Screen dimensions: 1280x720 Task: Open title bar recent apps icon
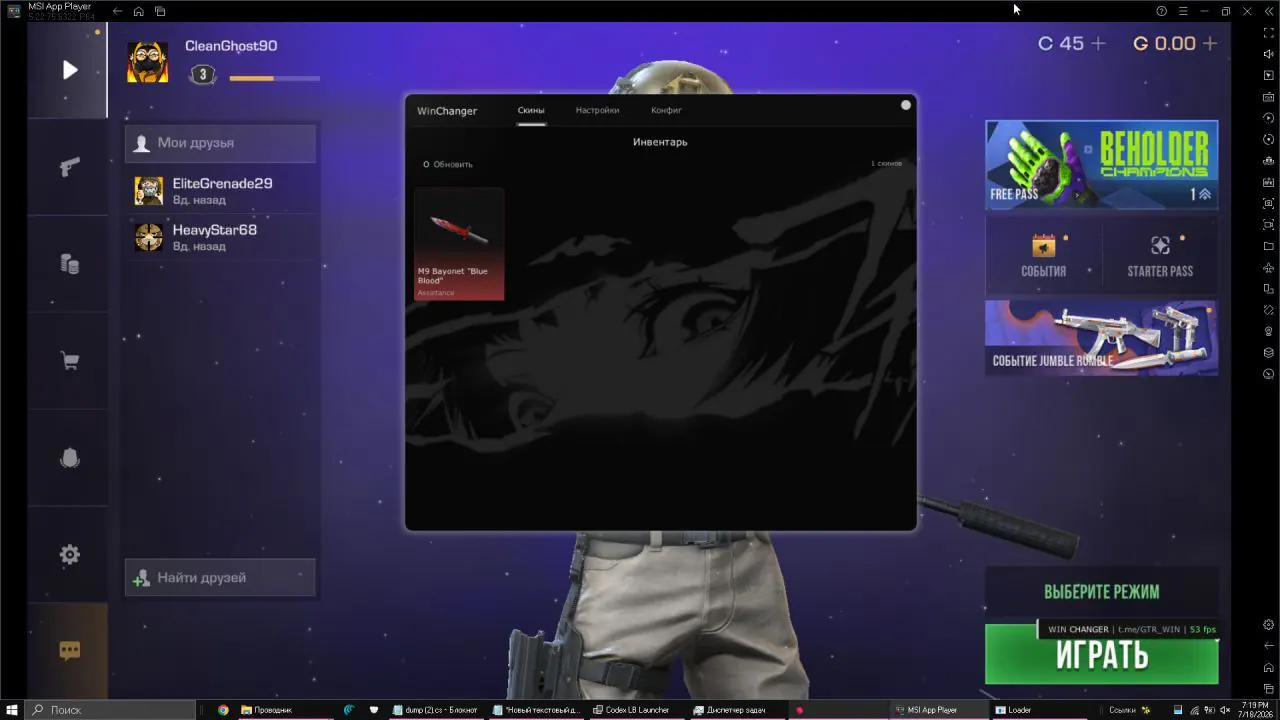pos(160,11)
